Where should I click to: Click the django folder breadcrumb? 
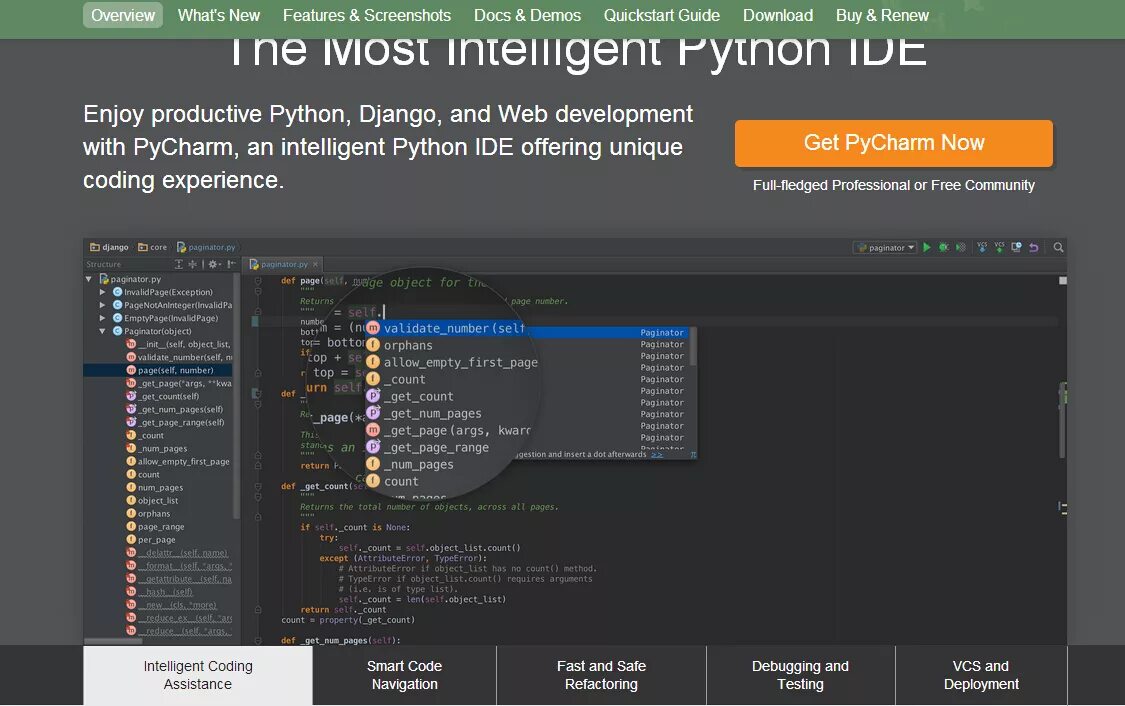click(x=109, y=248)
